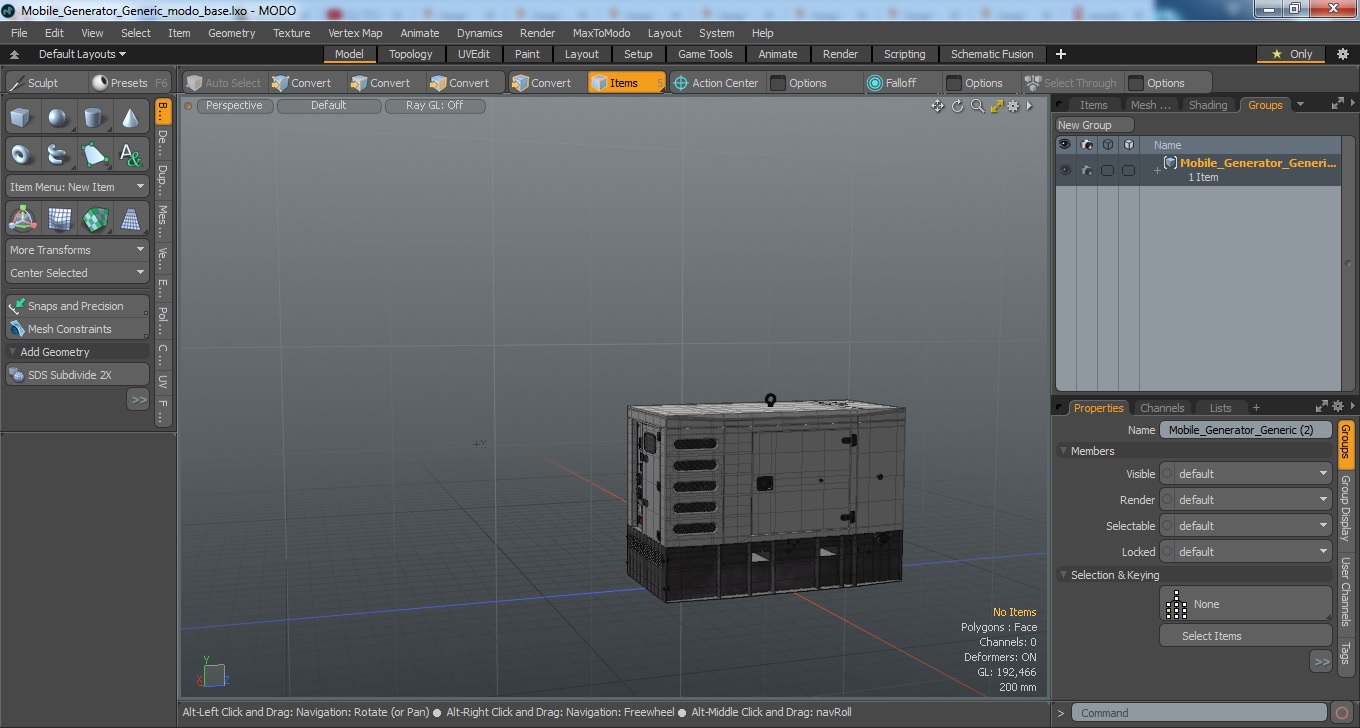Screen dimensions: 1360x728
Task: Open Mesh Constraints
Action: click(x=77, y=329)
